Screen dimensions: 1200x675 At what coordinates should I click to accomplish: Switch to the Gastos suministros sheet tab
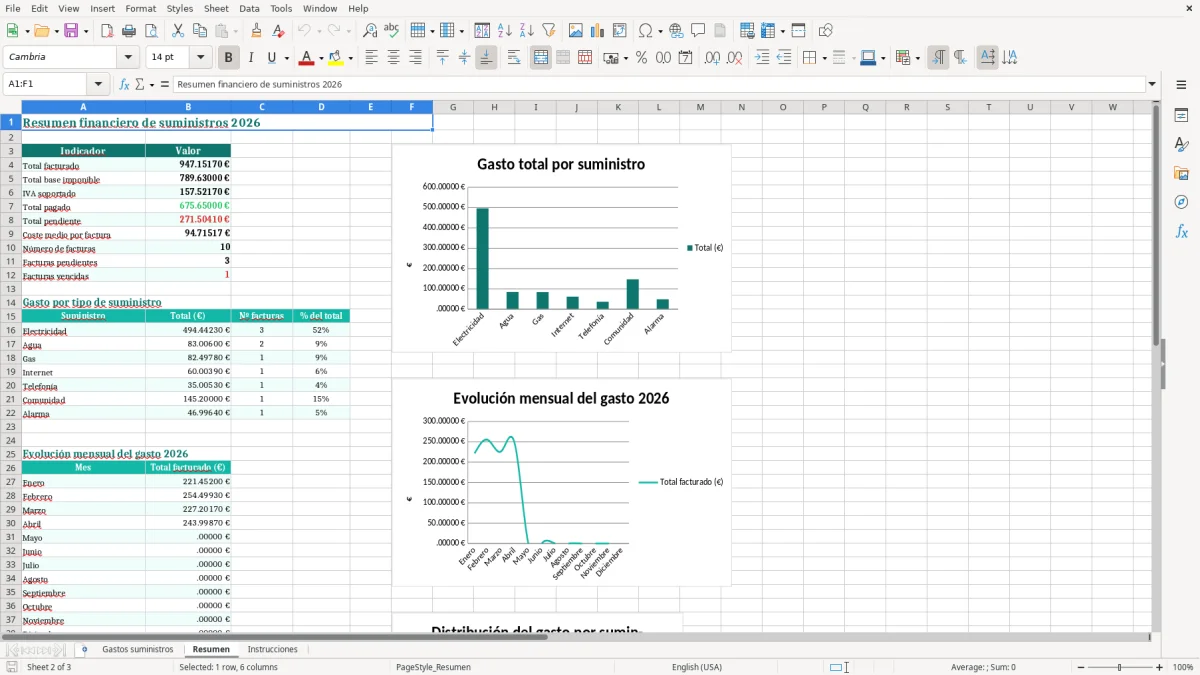138,649
